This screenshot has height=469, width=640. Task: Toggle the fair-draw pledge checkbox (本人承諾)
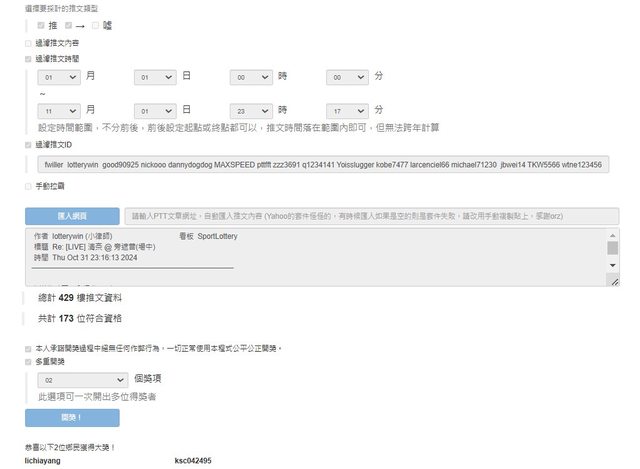28,348
